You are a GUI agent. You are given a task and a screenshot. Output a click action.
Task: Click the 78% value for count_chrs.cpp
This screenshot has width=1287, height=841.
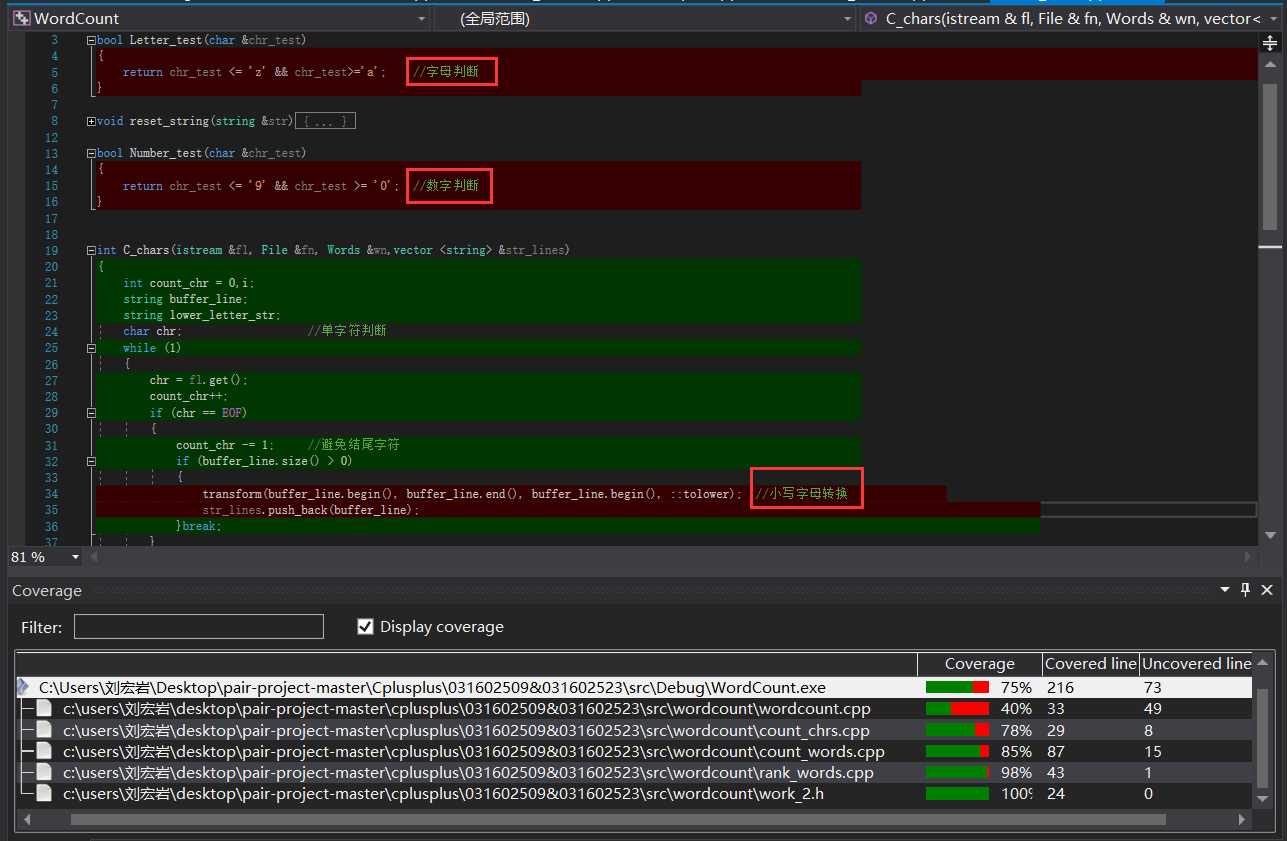tap(1016, 730)
